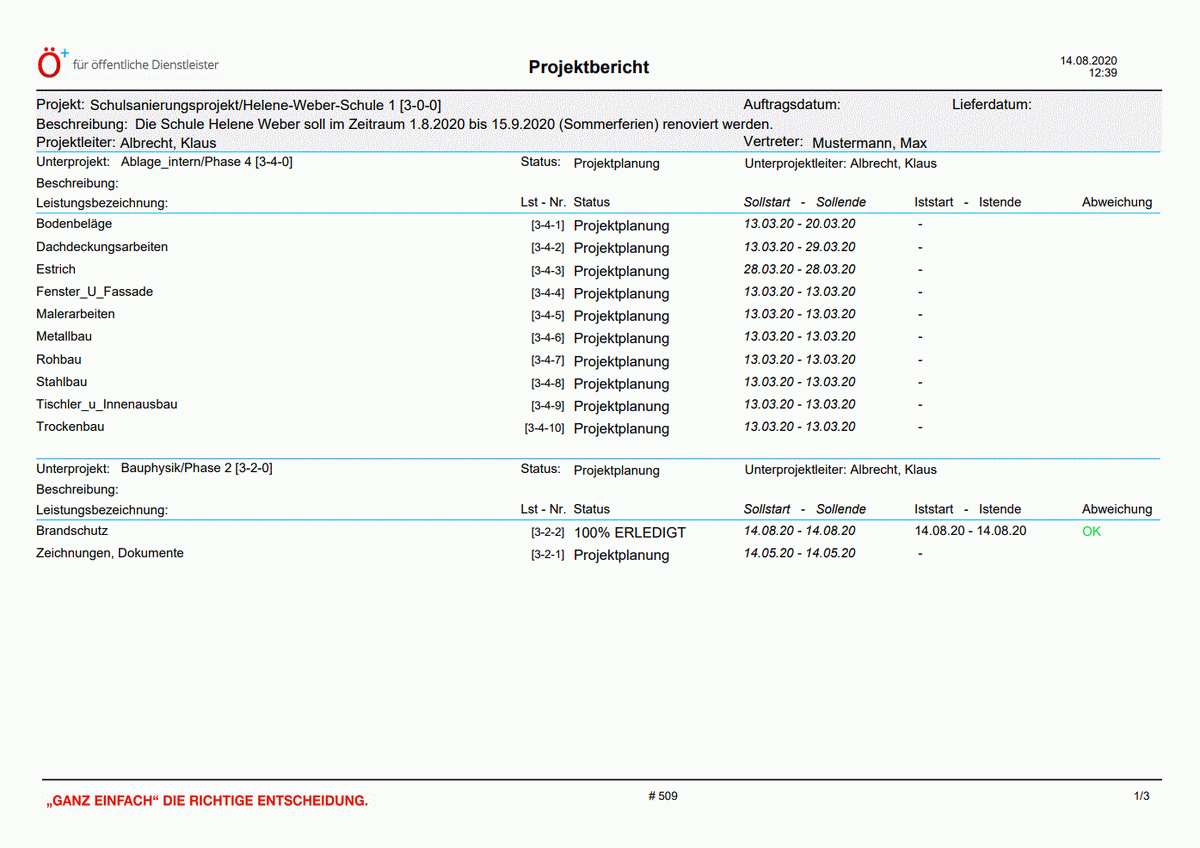The height and width of the screenshot is (848, 1200).
Task: Select the Brandschutz entry
Action: [x=72, y=531]
